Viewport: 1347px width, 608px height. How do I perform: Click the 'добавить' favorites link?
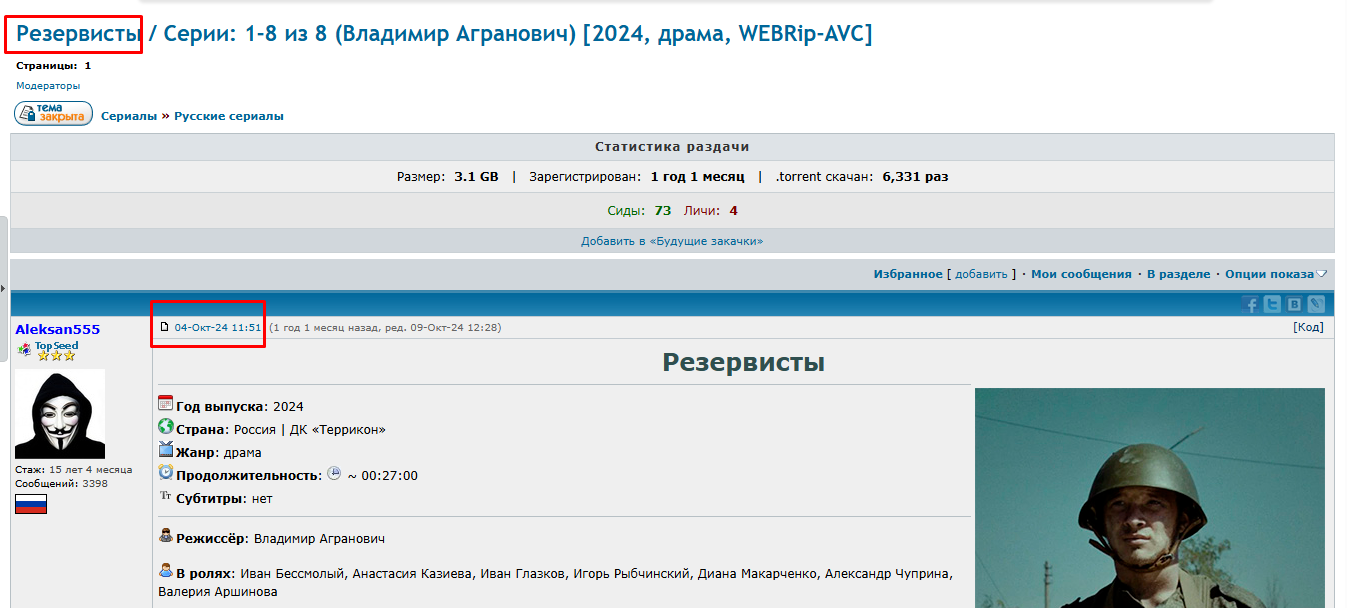(981, 274)
